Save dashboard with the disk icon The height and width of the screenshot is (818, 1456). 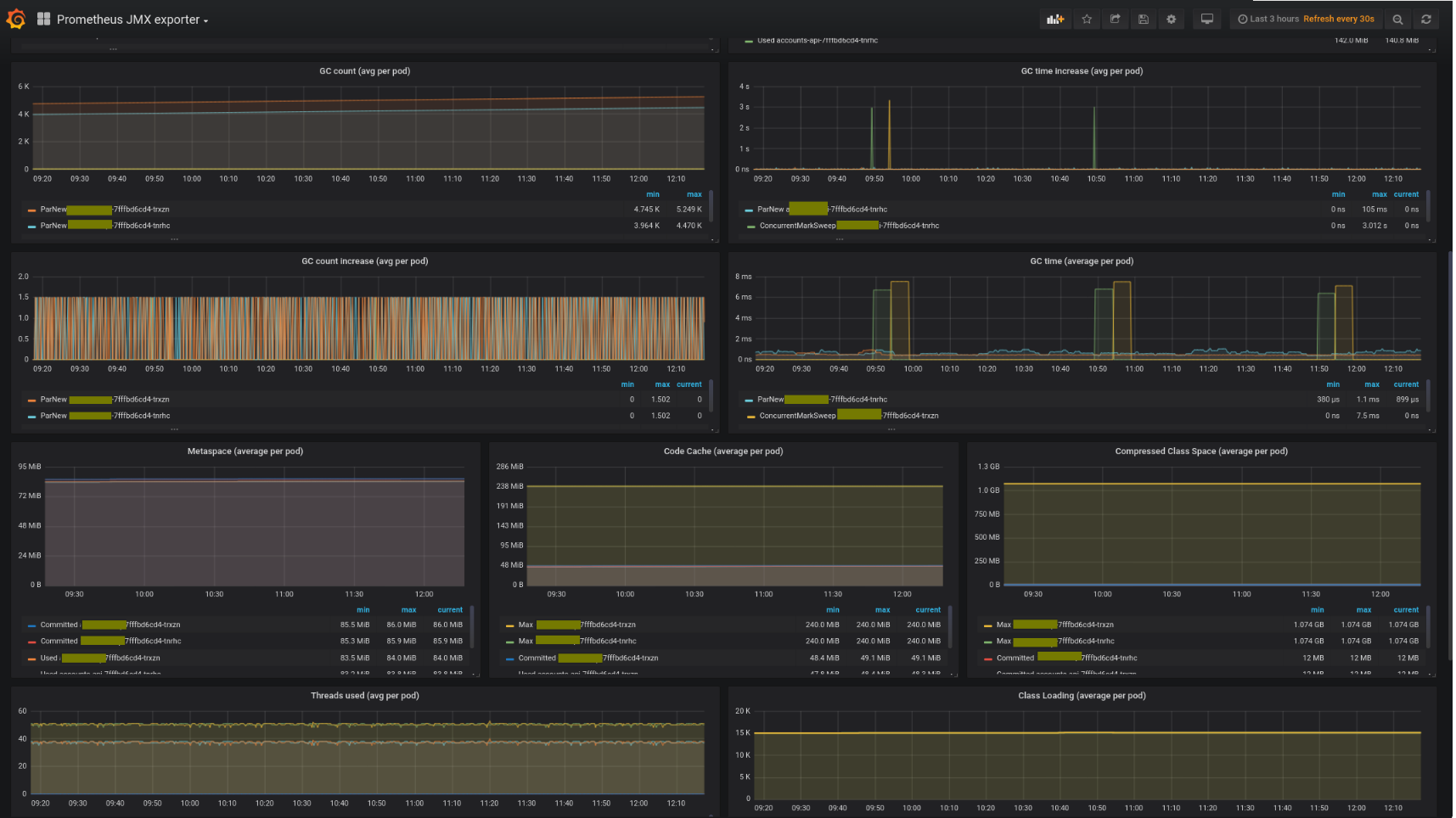click(x=1144, y=19)
